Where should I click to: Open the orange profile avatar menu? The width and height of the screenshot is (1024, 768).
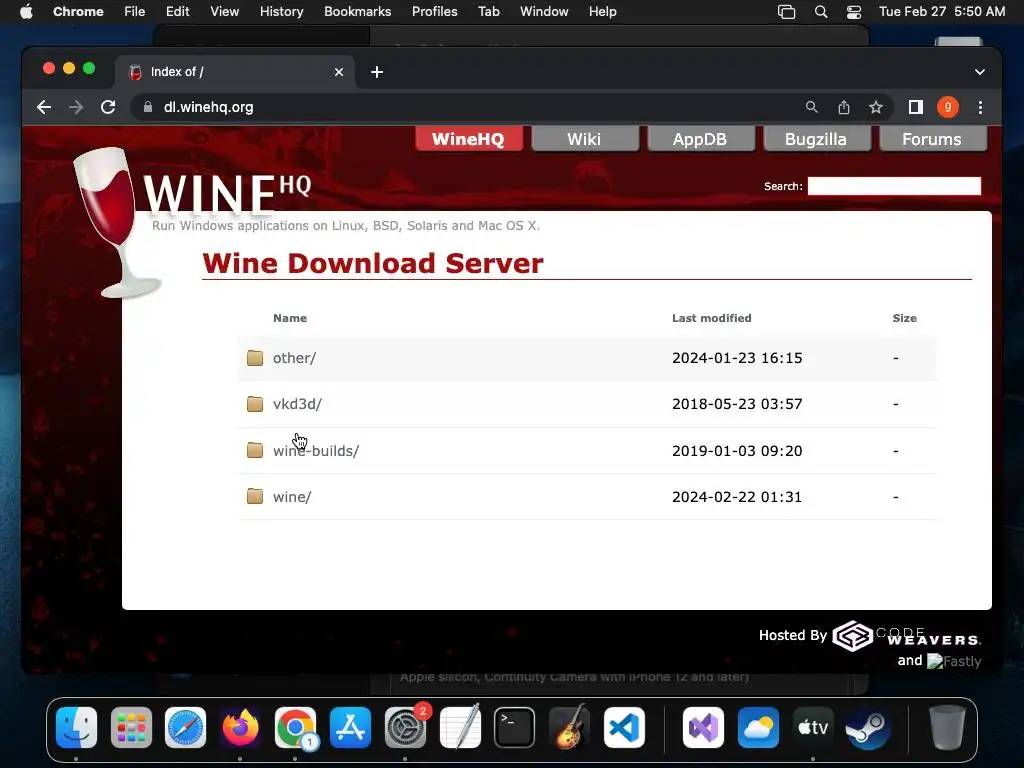pos(948,107)
